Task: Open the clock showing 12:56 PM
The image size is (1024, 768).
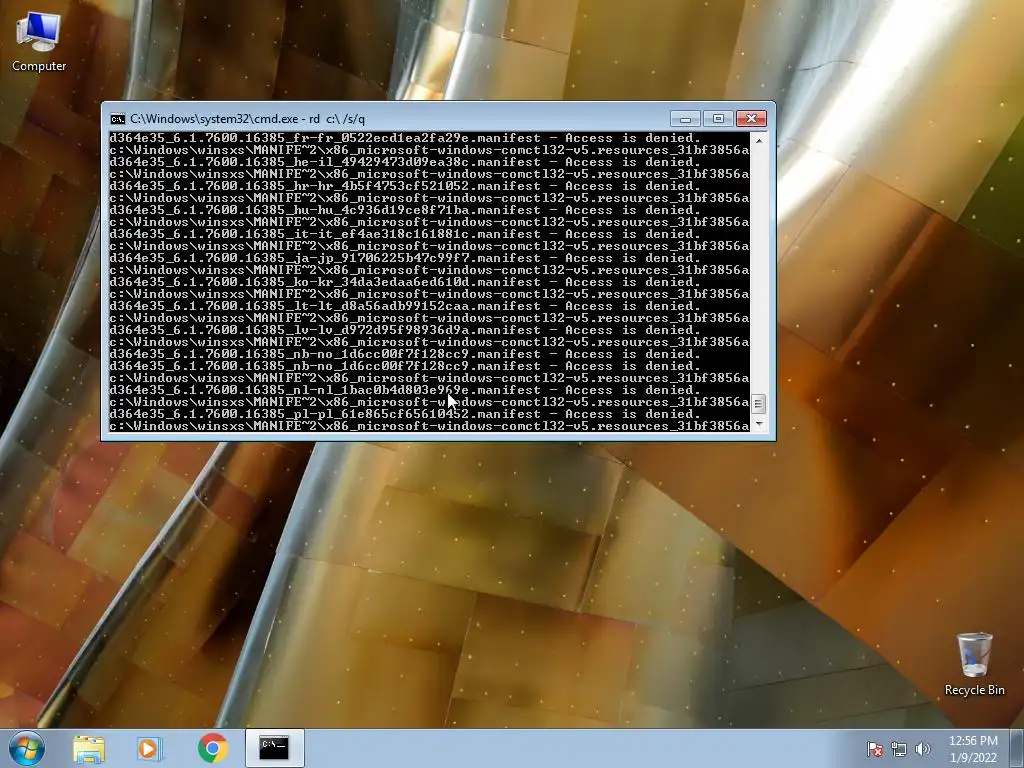Action: tap(973, 749)
